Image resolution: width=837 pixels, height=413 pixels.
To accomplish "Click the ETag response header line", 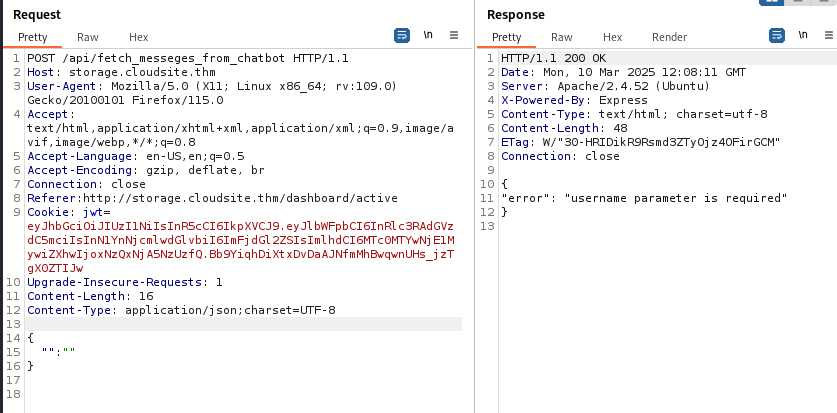I will [641, 142].
